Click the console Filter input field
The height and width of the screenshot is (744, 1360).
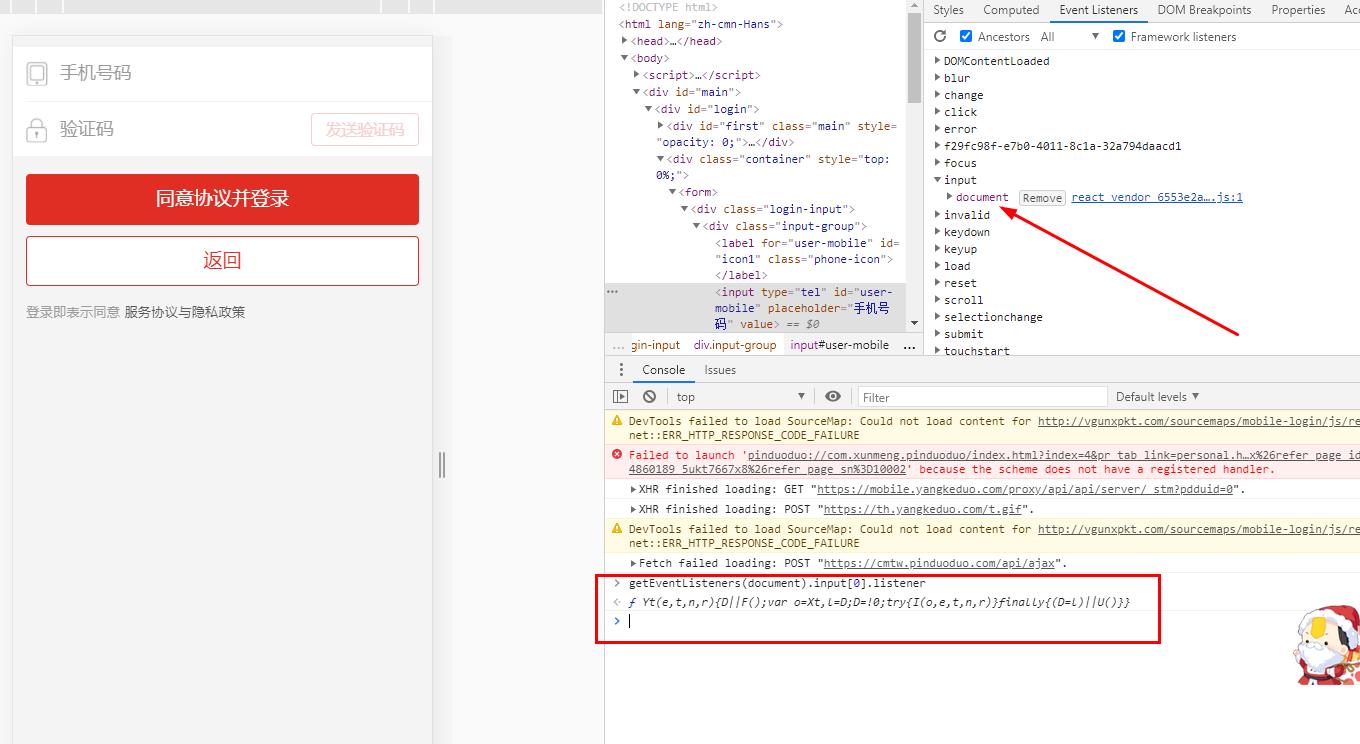tap(980, 396)
